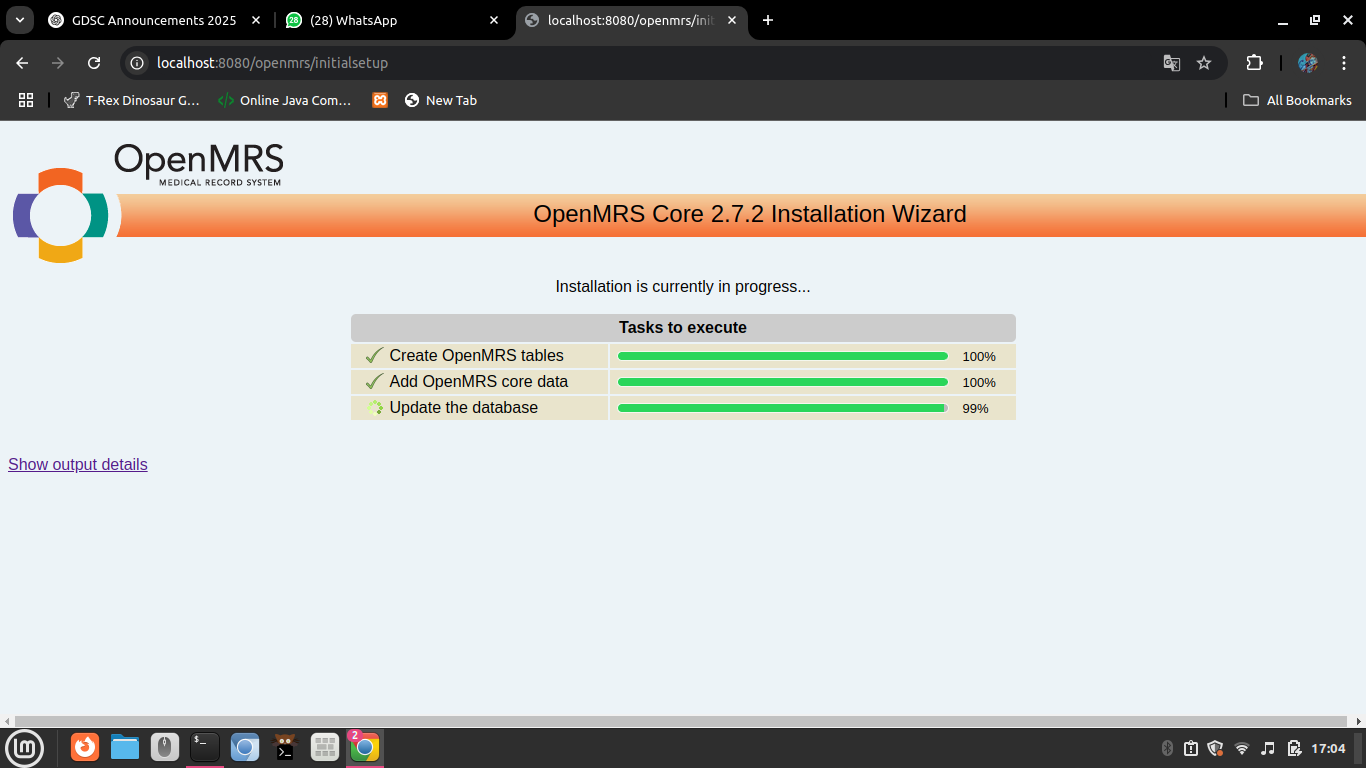Open the file manager folder icon
The width and height of the screenshot is (1366, 768).
125,747
